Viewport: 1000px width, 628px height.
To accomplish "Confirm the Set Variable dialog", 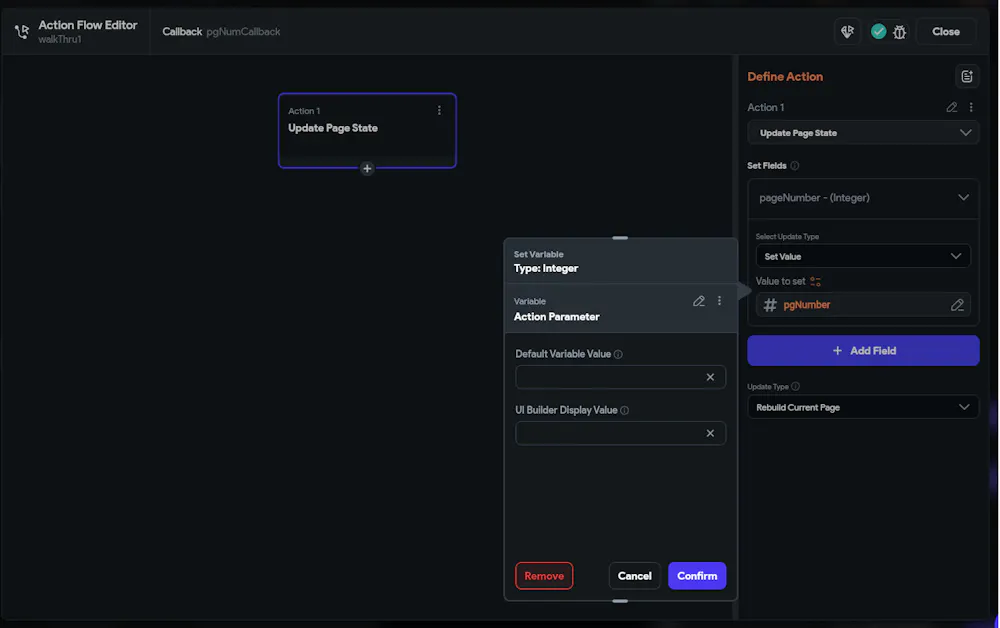I will click(x=696, y=576).
